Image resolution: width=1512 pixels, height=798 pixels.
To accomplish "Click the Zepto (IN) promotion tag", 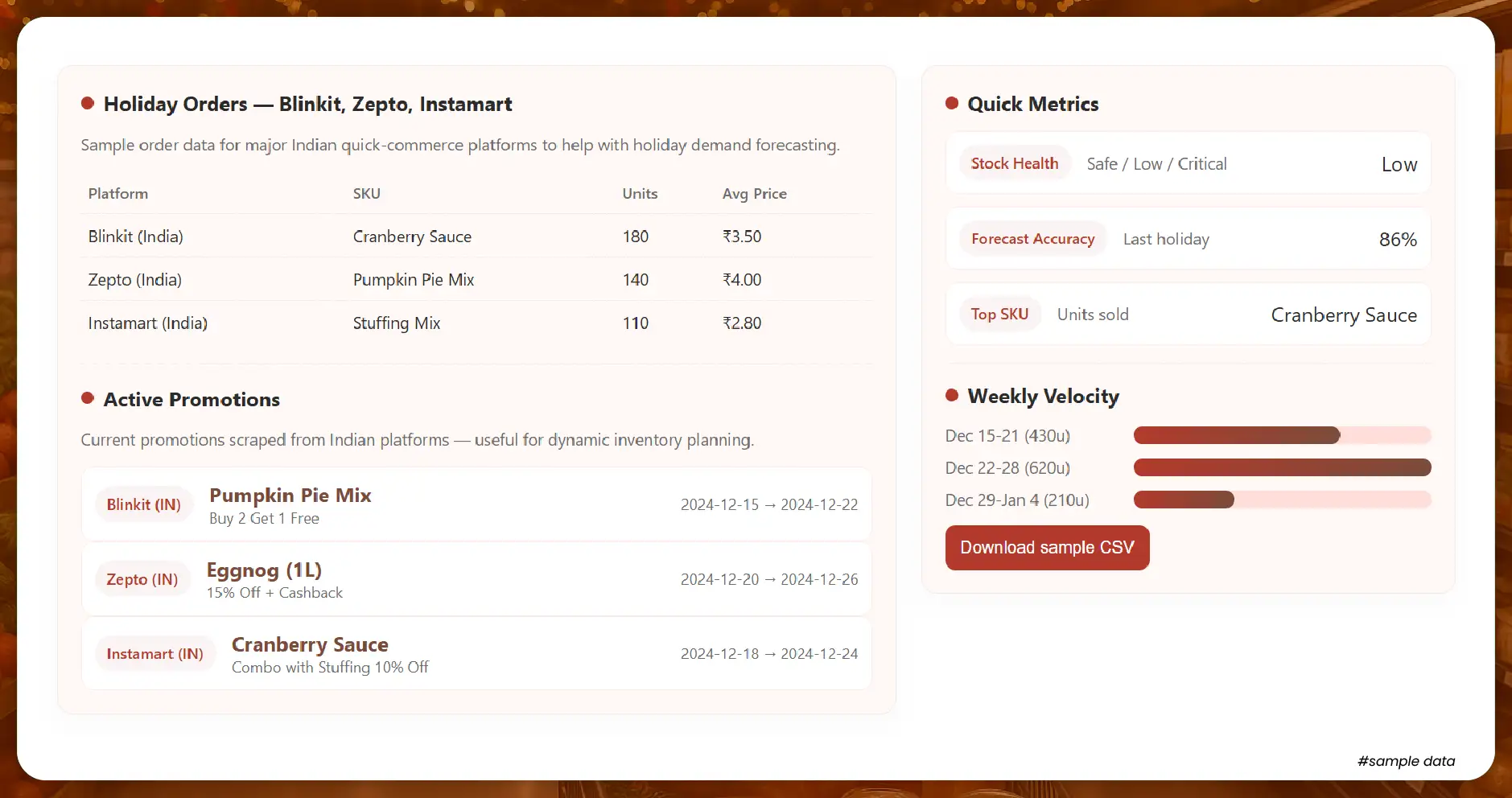I will pos(142,579).
